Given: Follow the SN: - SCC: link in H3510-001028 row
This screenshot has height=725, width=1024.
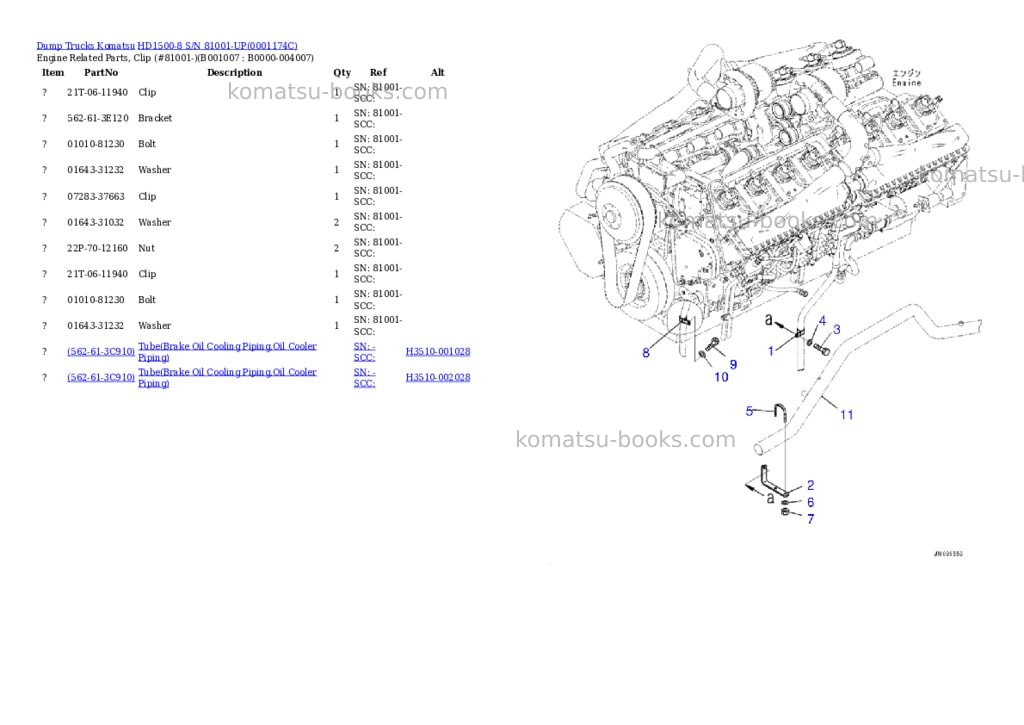Looking at the screenshot, I should (364, 351).
